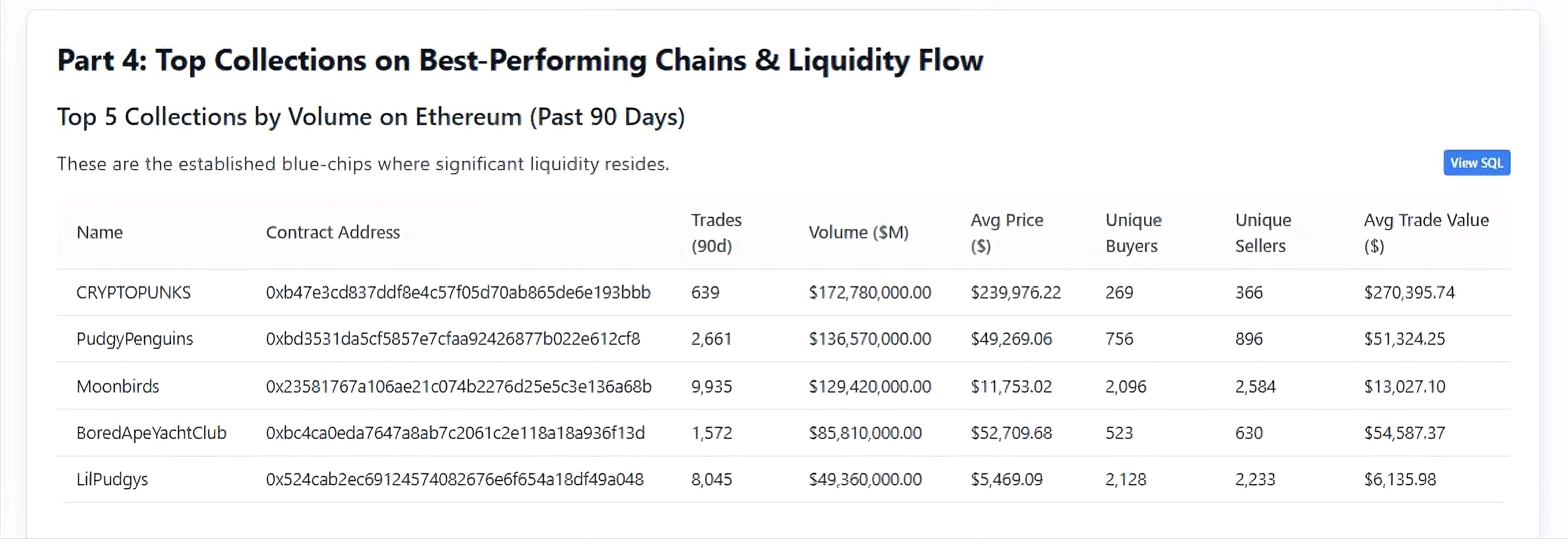Click the Avg Trade Value ($) header
1568x539 pixels.
[x=1426, y=232]
